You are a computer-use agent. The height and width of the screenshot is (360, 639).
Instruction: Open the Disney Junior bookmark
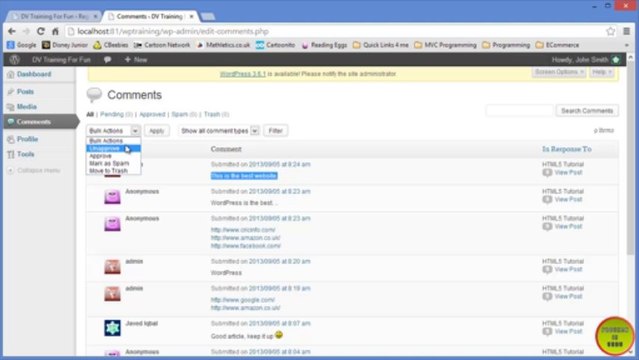coord(65,45)
